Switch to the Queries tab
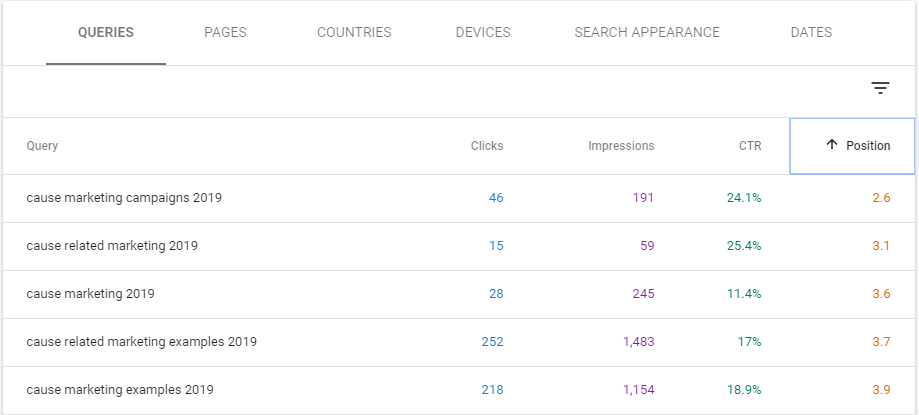Viewport: 919px width, 415px height. click(x=106, y=32)
